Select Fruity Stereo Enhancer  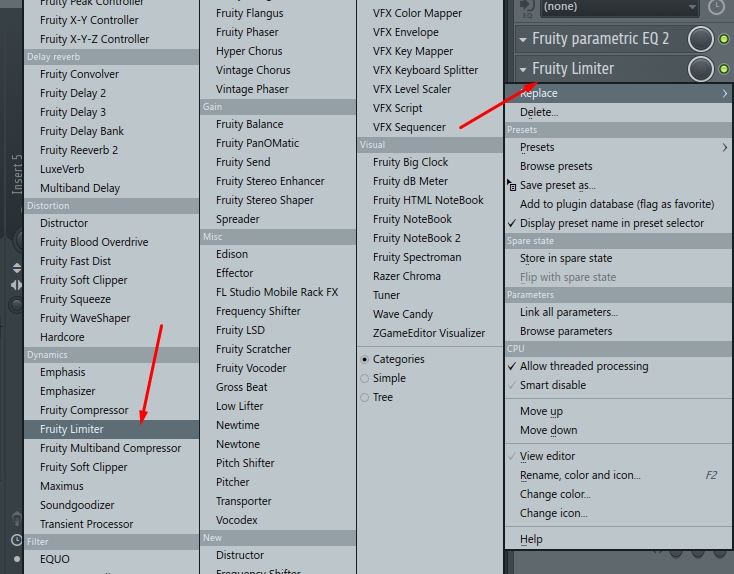pos(278,181)
